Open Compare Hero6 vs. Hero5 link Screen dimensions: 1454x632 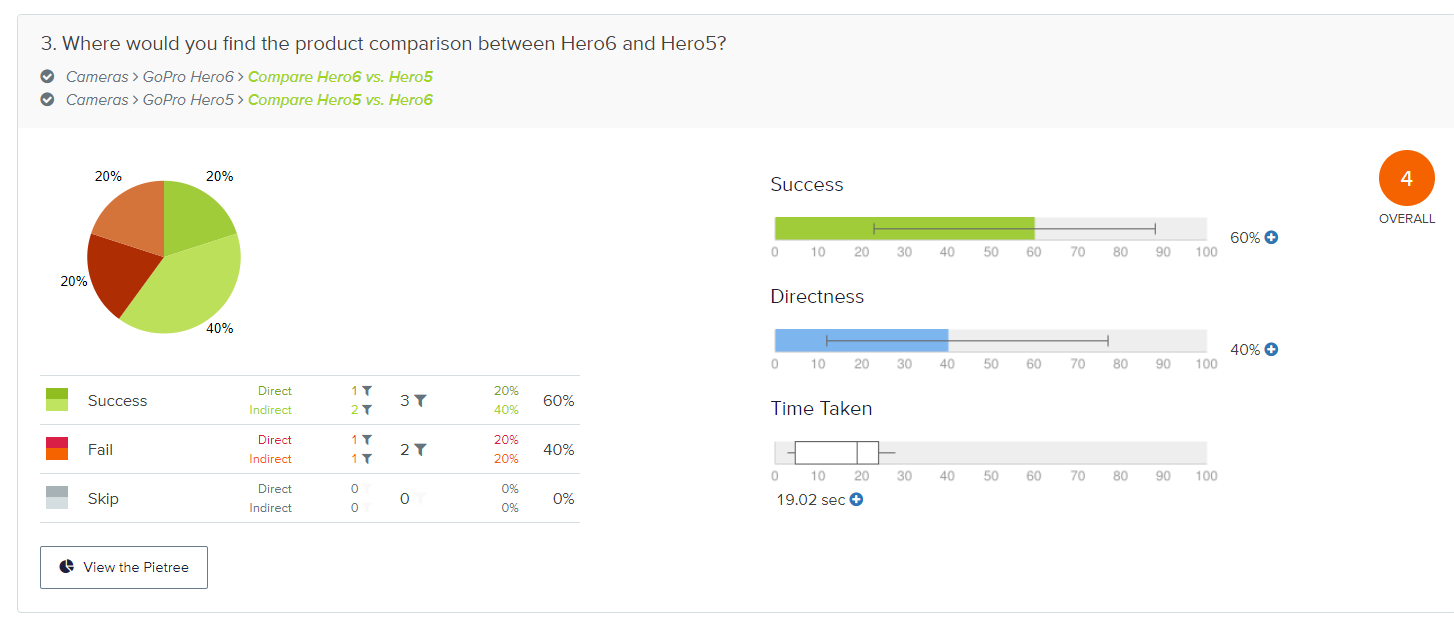pyautogui.click(x=340, y=77)
